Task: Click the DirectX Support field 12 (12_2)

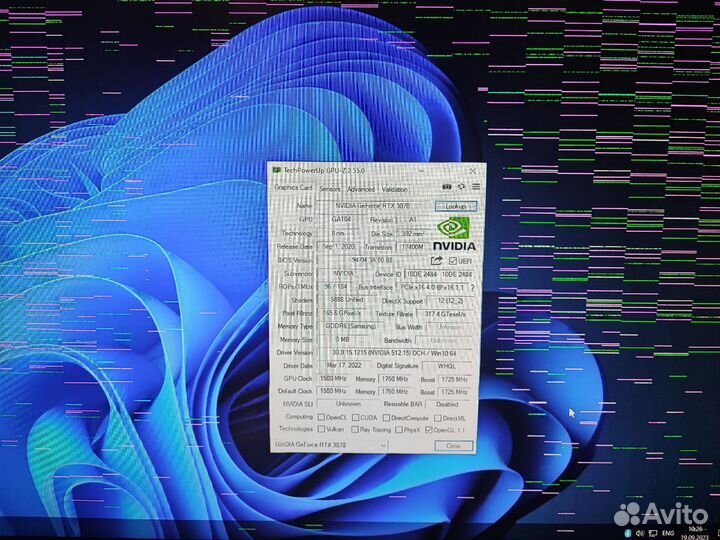Action: click(450, 301)
